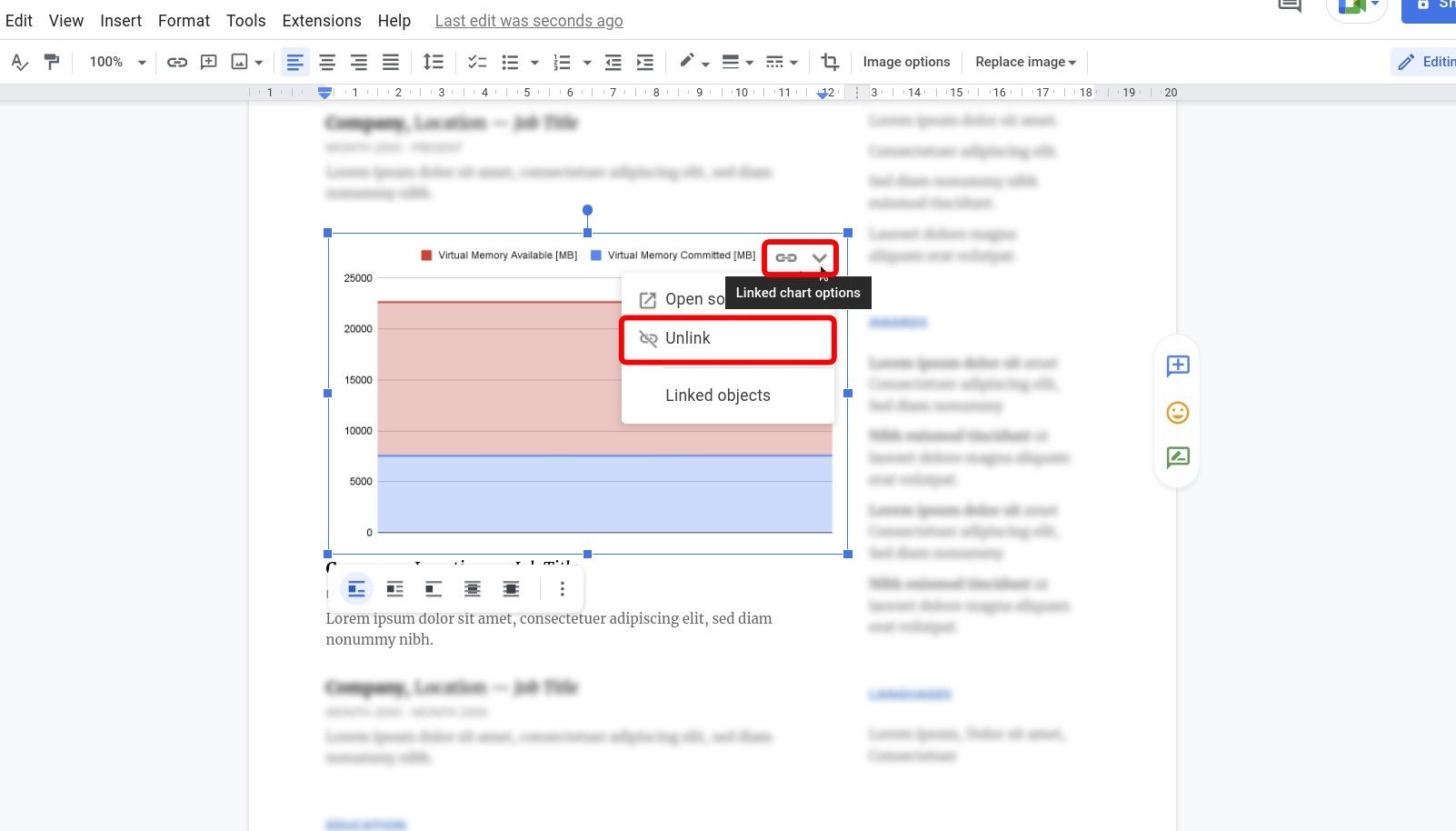The height and width of the screenshot is (831, 1456).
Task: Open line and paragraph spacing options
Action: click(434, 61)
